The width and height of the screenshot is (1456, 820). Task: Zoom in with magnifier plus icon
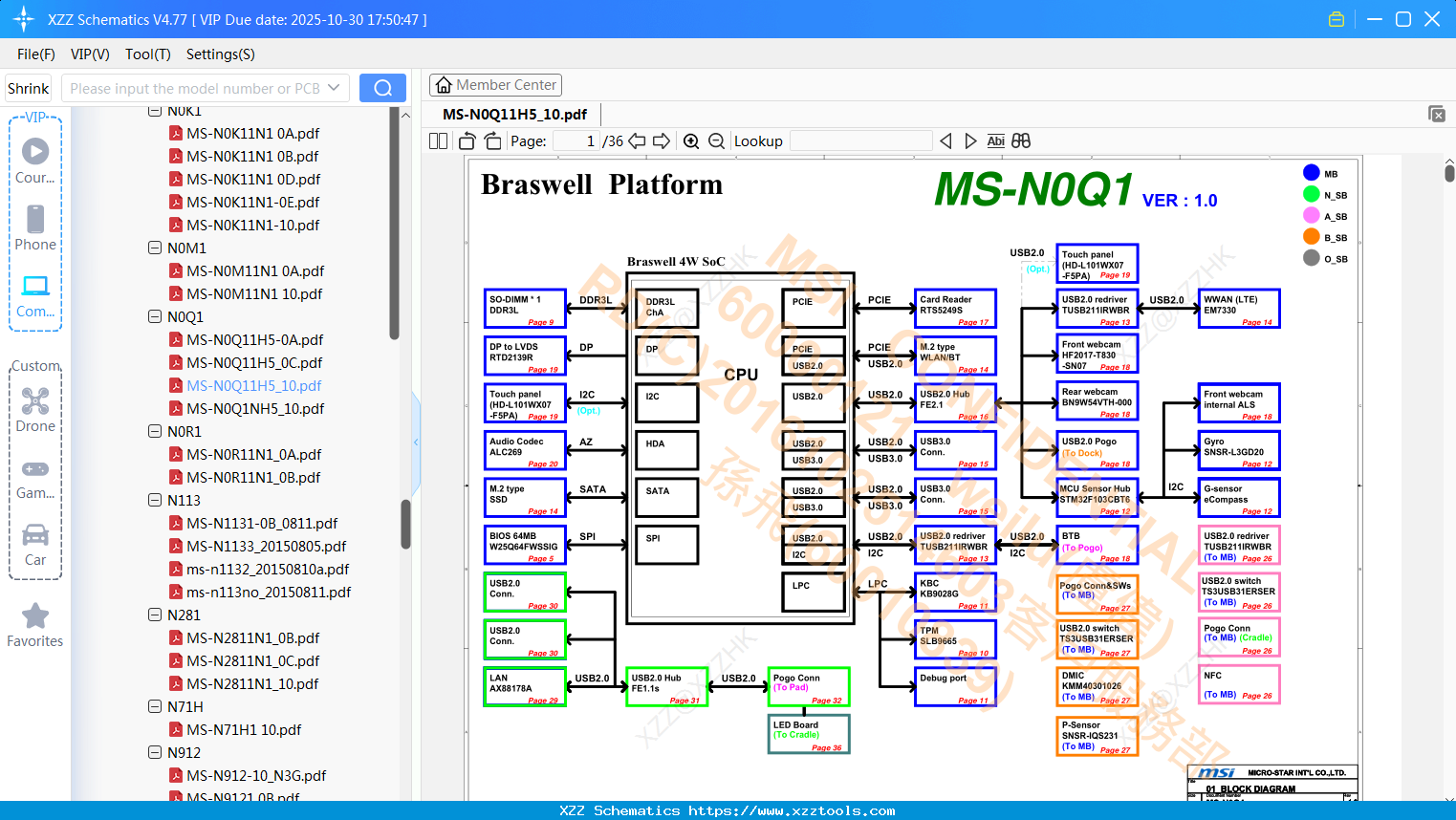point(691,141)
